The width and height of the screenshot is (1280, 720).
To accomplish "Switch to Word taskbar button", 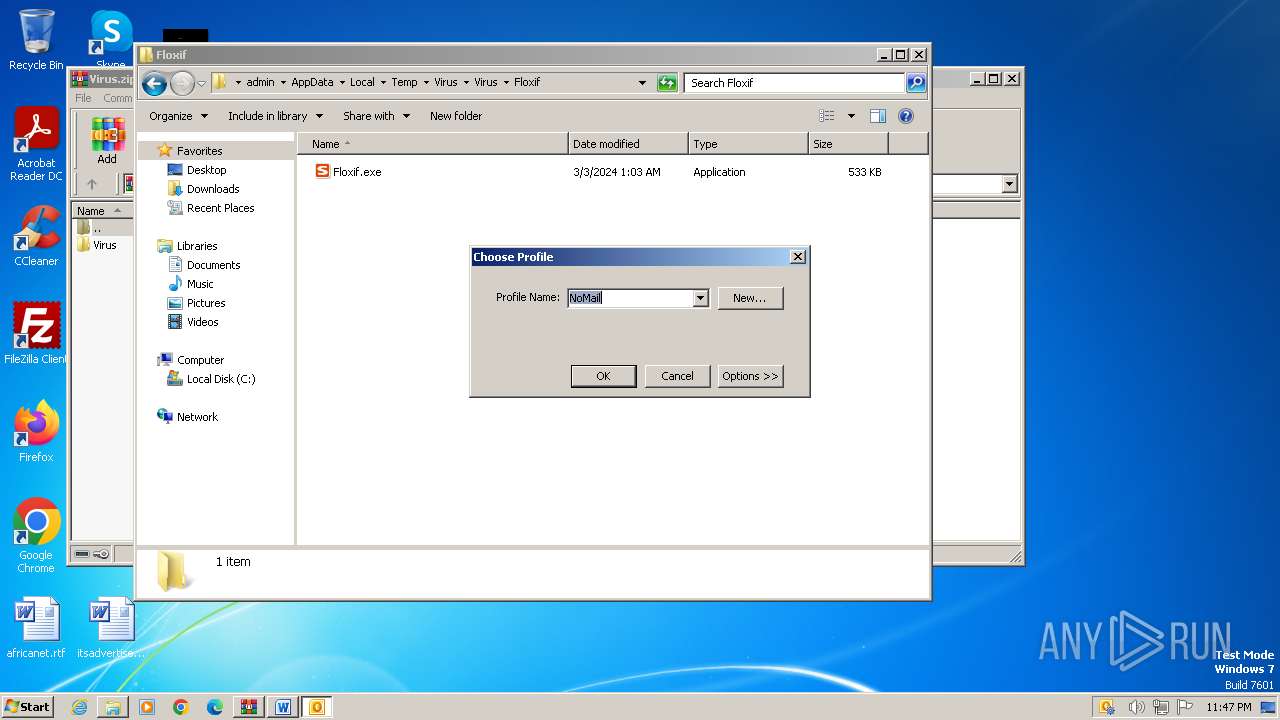I will pos(283,707).
